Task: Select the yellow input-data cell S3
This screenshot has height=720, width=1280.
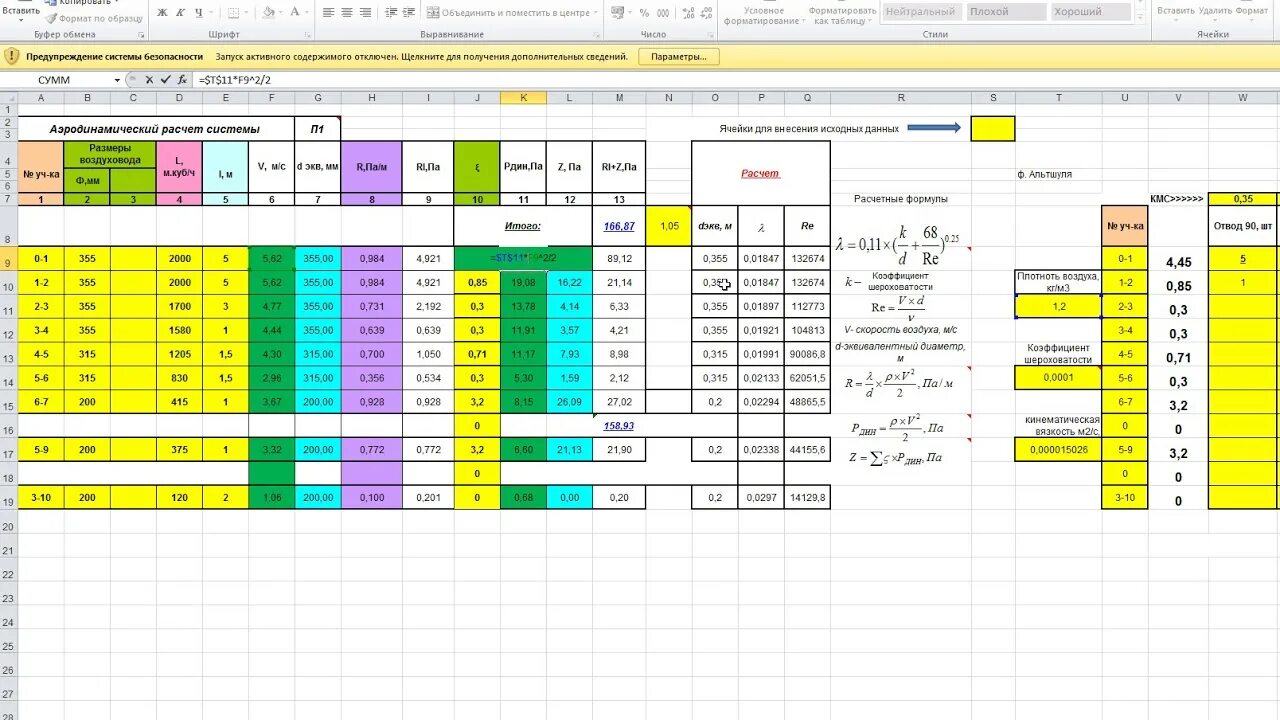Action: click(x=993, y=128)
